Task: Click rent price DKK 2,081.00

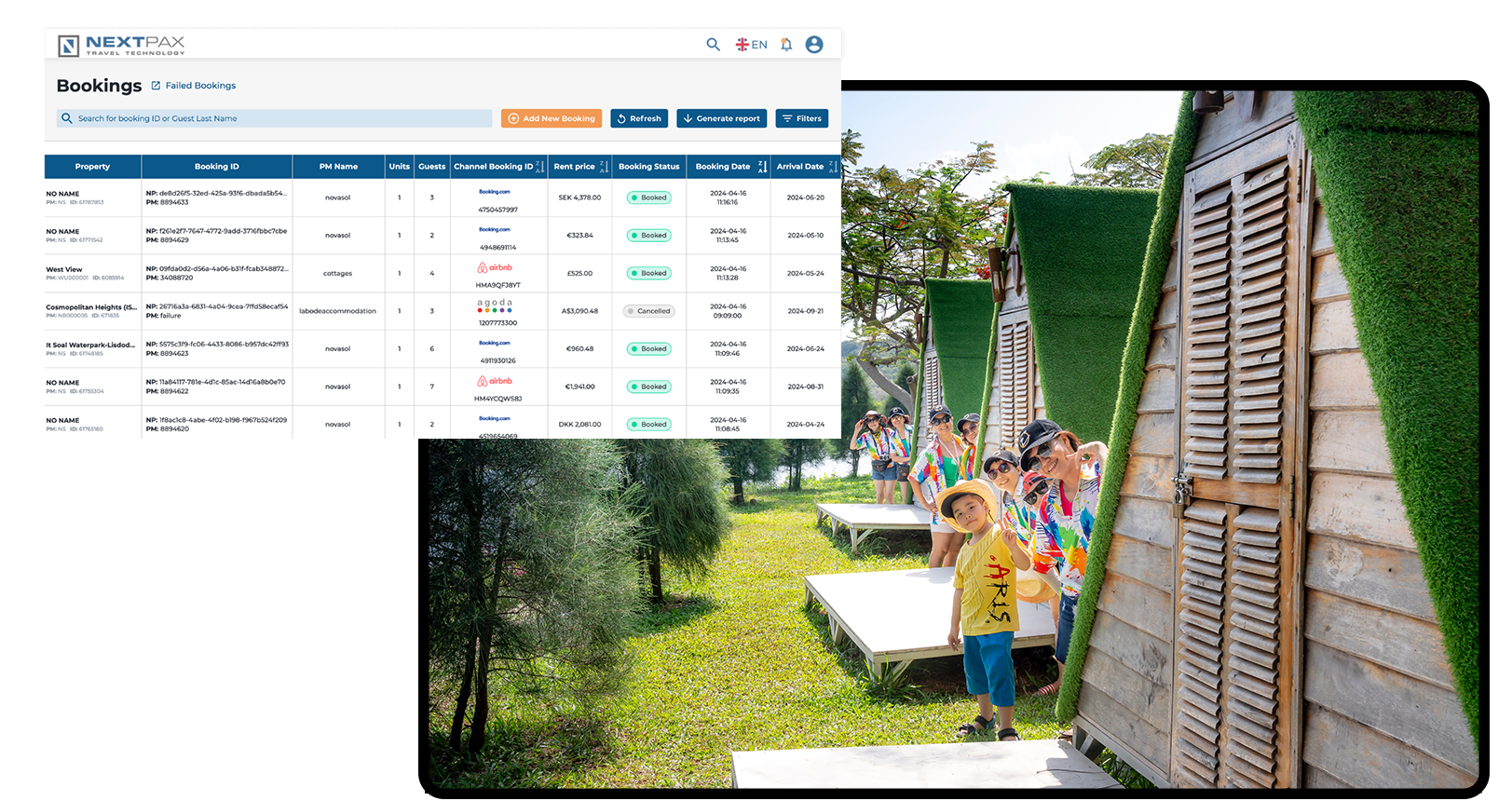Action: click(x=579, y=424)
